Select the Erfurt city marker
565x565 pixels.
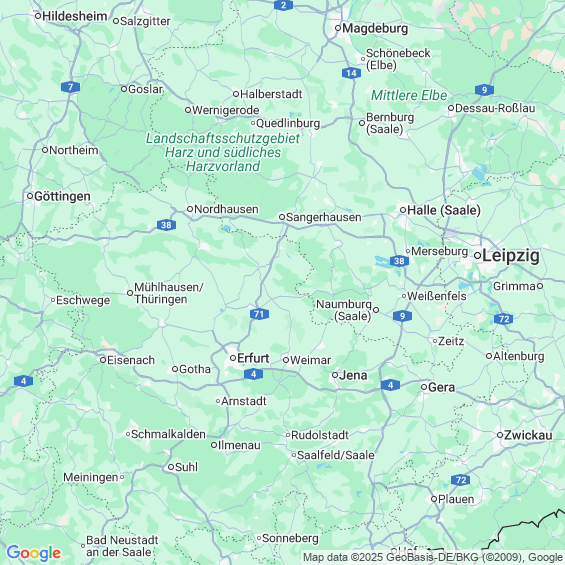(x=233, y=358)
